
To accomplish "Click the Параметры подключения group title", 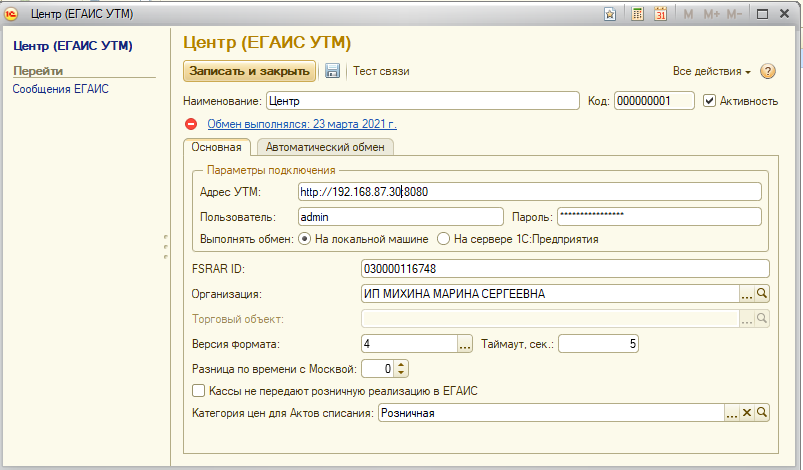I will click(271, 170).
